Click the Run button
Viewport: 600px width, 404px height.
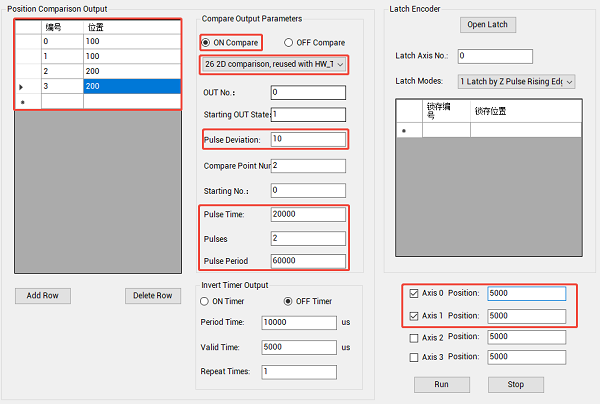click(441, 384)
